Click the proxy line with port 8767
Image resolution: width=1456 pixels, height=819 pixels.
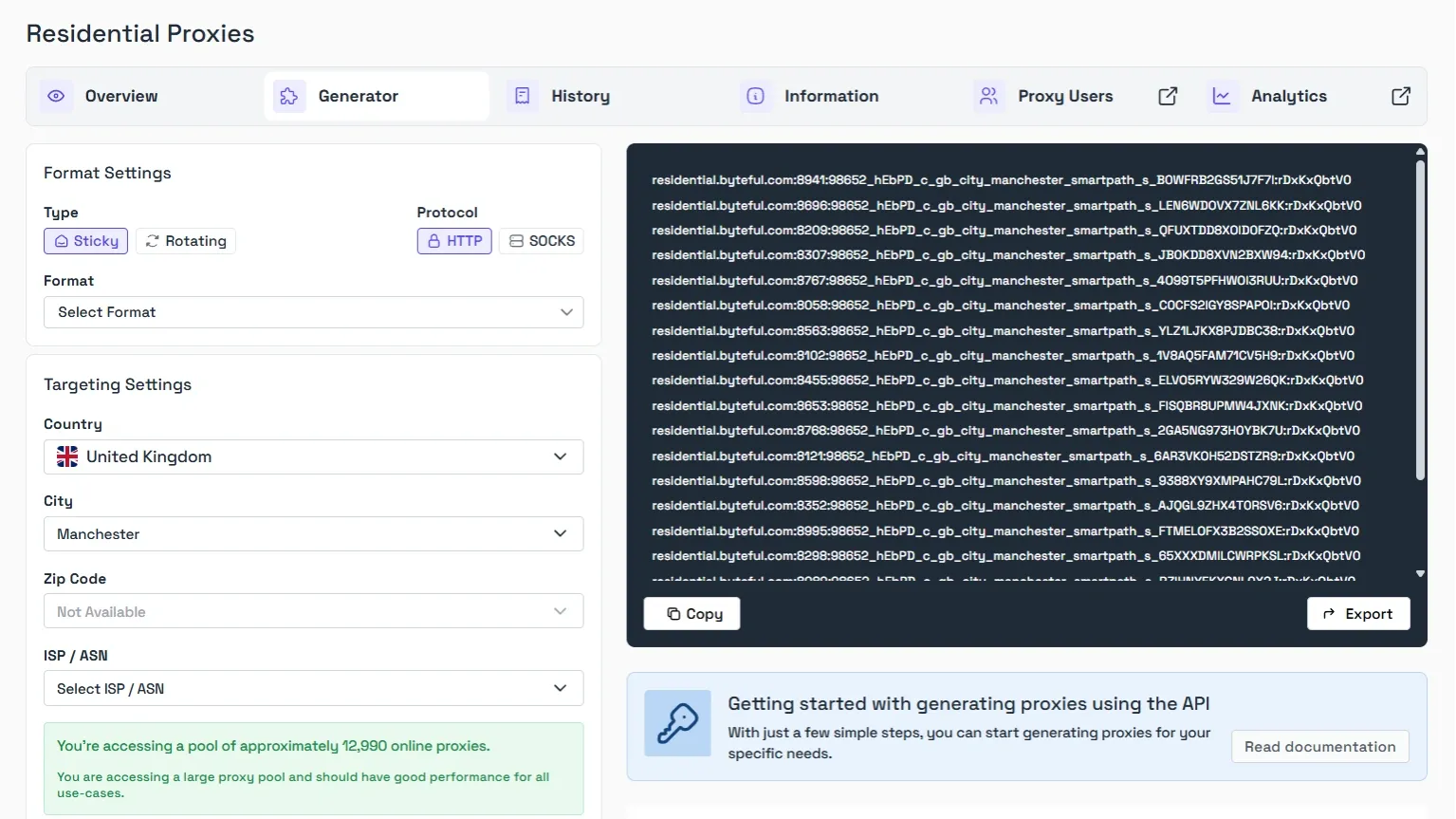pyautogui.click(x=1004, y=281)
